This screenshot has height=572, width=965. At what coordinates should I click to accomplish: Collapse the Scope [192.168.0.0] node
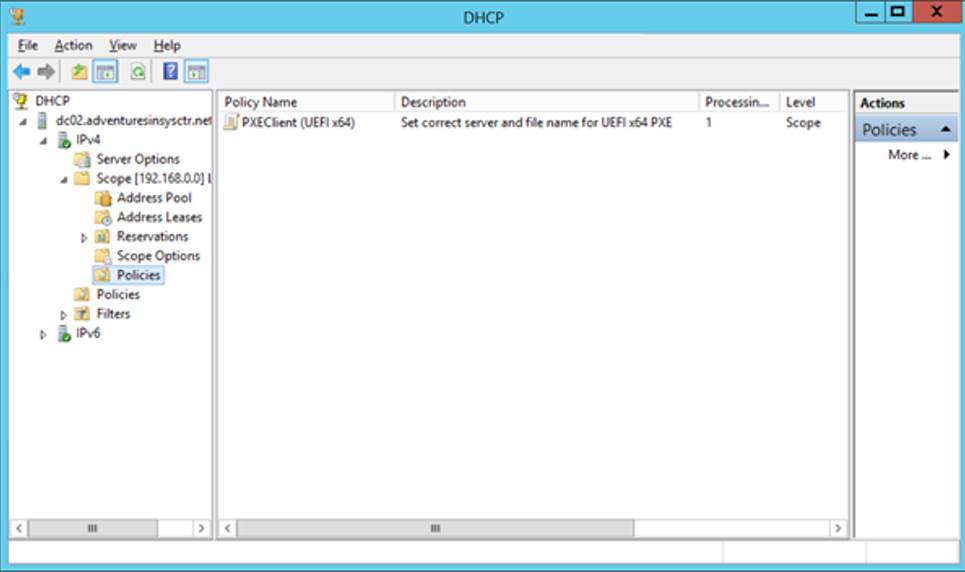click(64, 180)
